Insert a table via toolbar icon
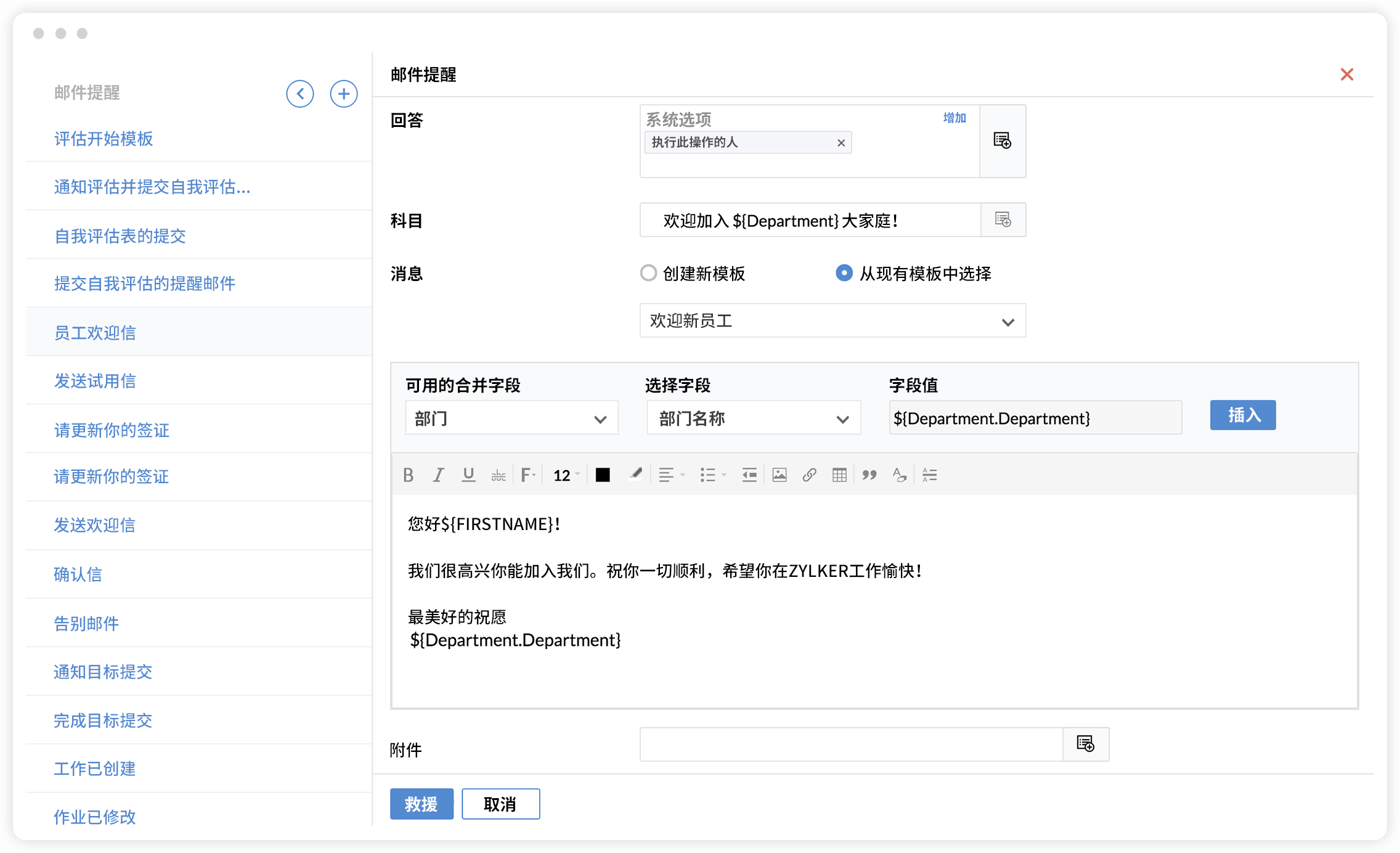1400x853 pixels. click(x=839, y=475)
